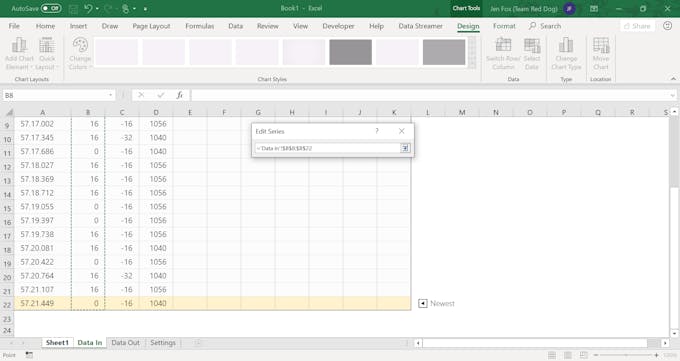The width and height of the screenshot is (680, 361).
Task: Select the Format chart tools tab
Action: click(x=504, y=26)
